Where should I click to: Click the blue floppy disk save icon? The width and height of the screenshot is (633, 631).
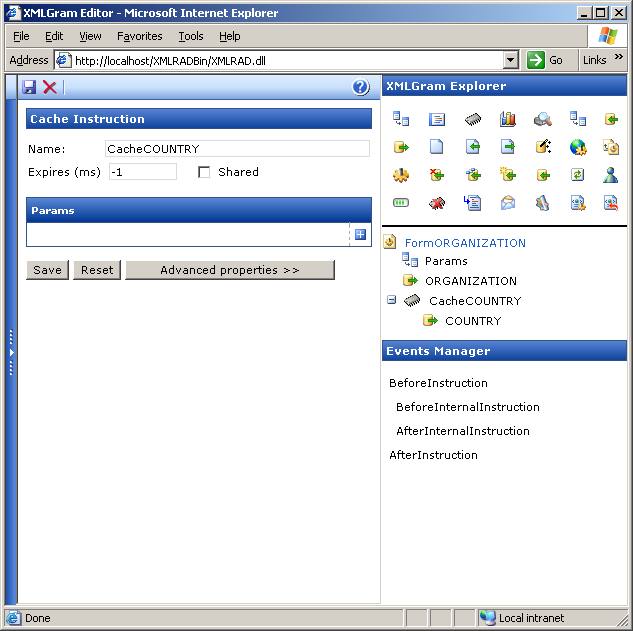click(29, 88)
